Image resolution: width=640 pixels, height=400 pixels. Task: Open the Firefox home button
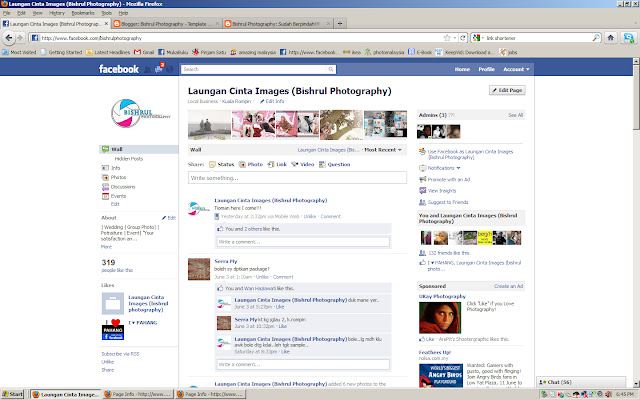click(611, 38)
